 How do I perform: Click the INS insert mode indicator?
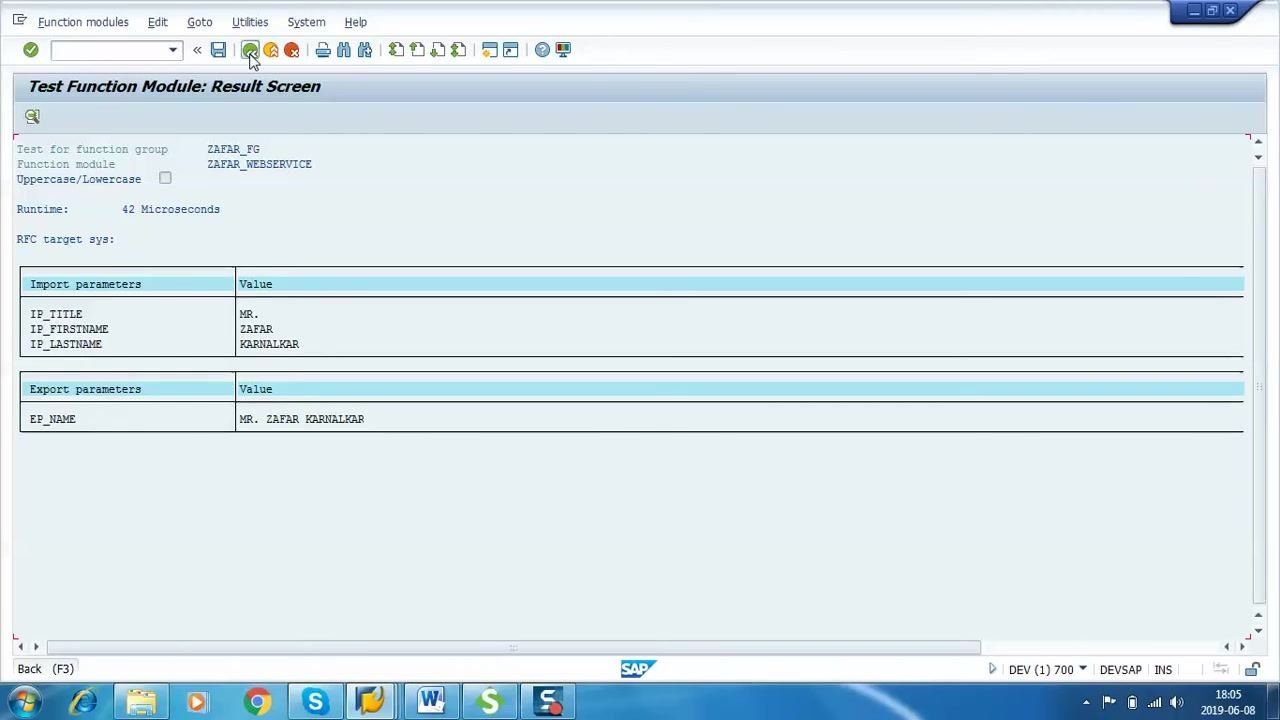click(1163, 670)
